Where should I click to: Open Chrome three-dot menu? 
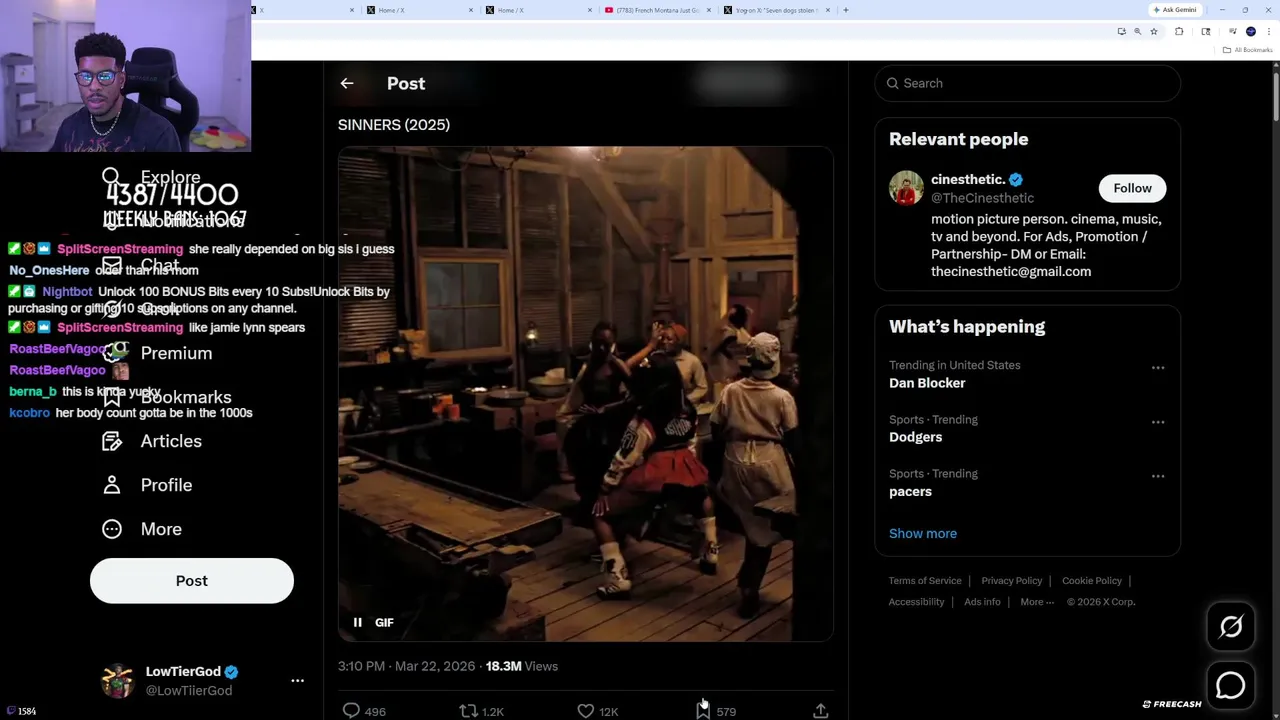pyautogui.click(x=1269, y=31)
